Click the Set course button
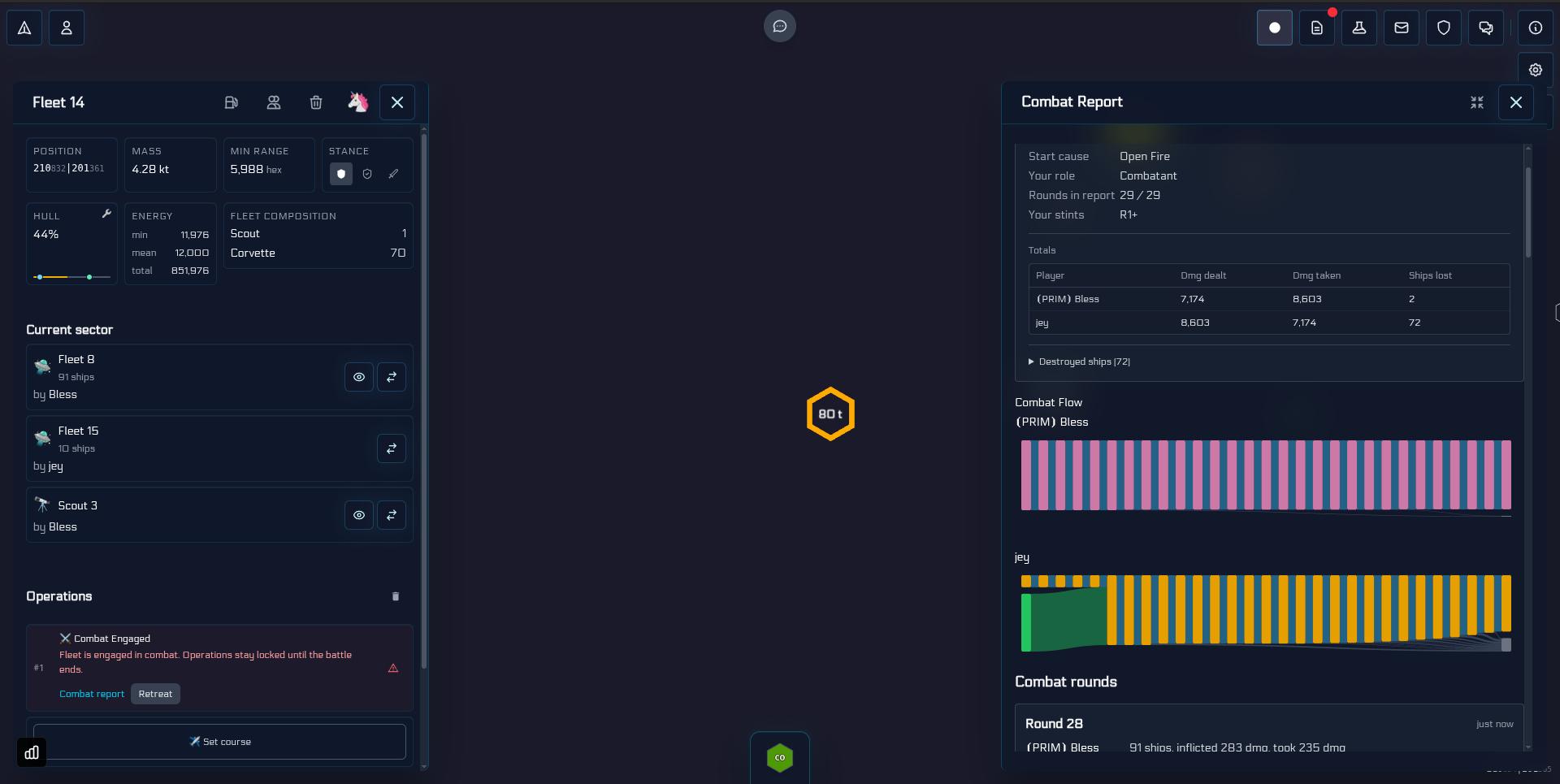The width and height of the screenshot is (1560, 784). pyautogui.click(x=219, y=742)
